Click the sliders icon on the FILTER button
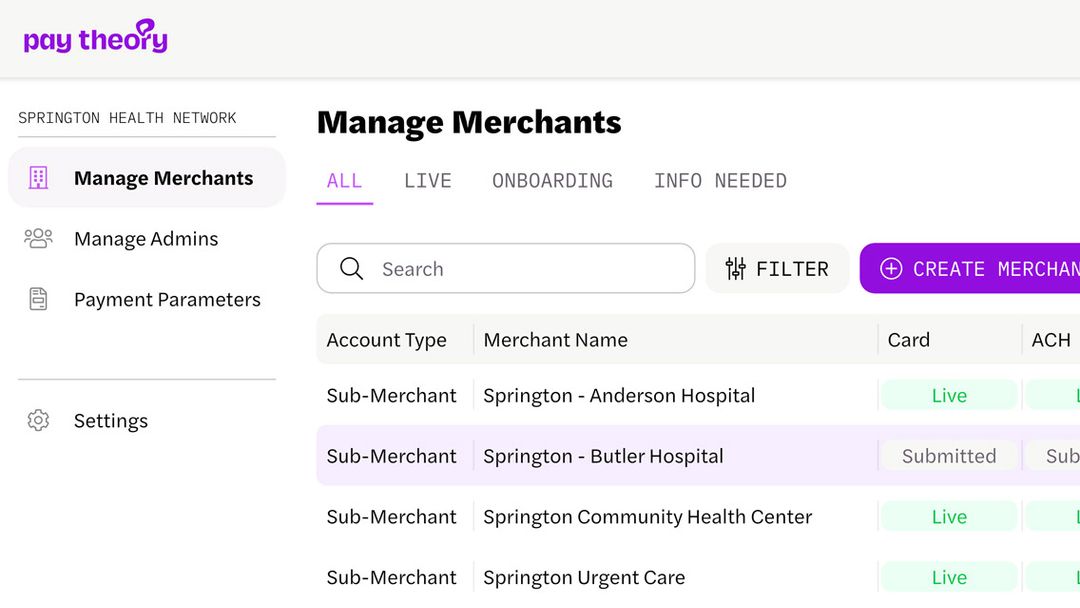1080x608 pixels. (735, 268)
